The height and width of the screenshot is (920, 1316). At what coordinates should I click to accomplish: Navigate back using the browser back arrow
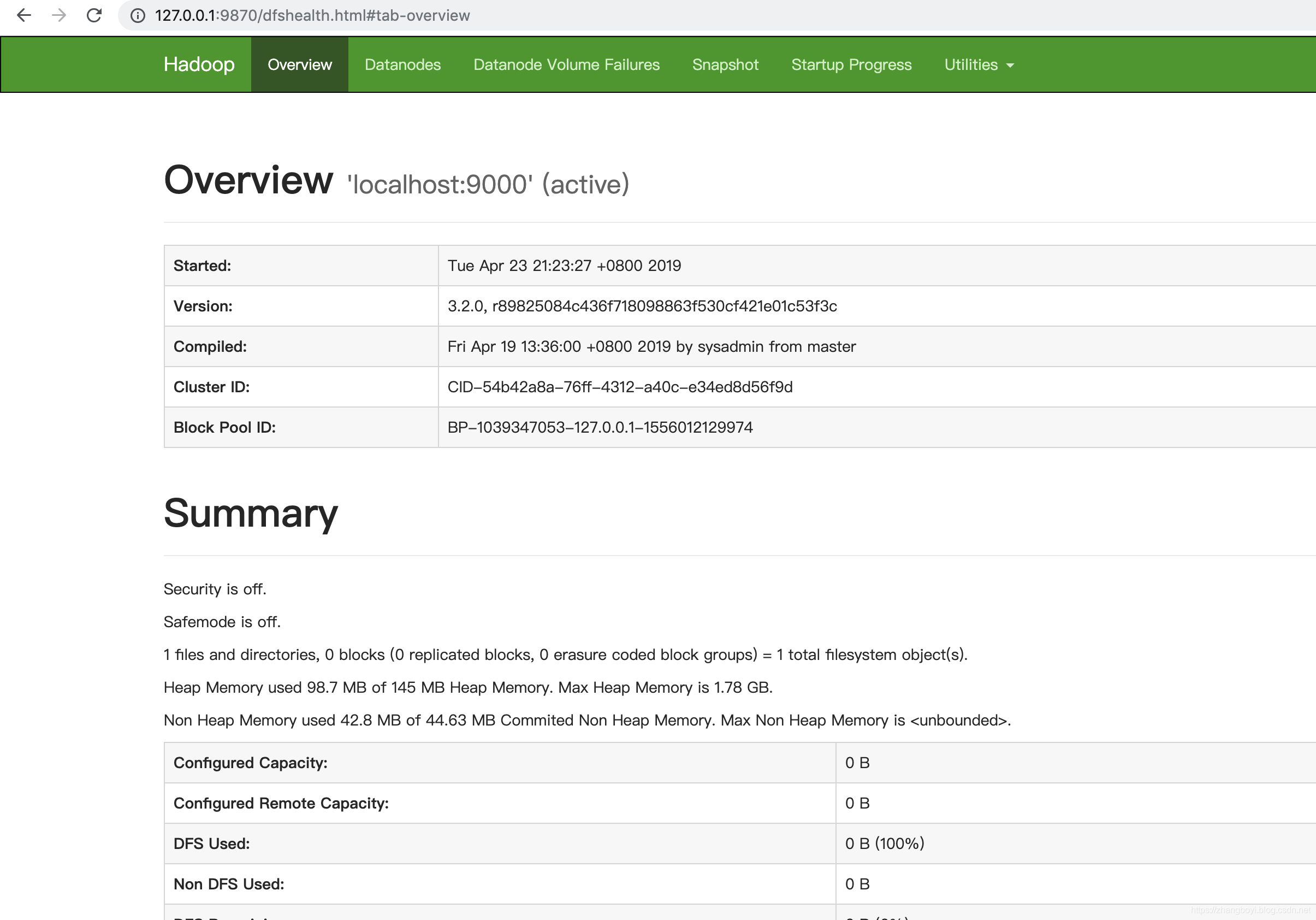coord(24,15)
